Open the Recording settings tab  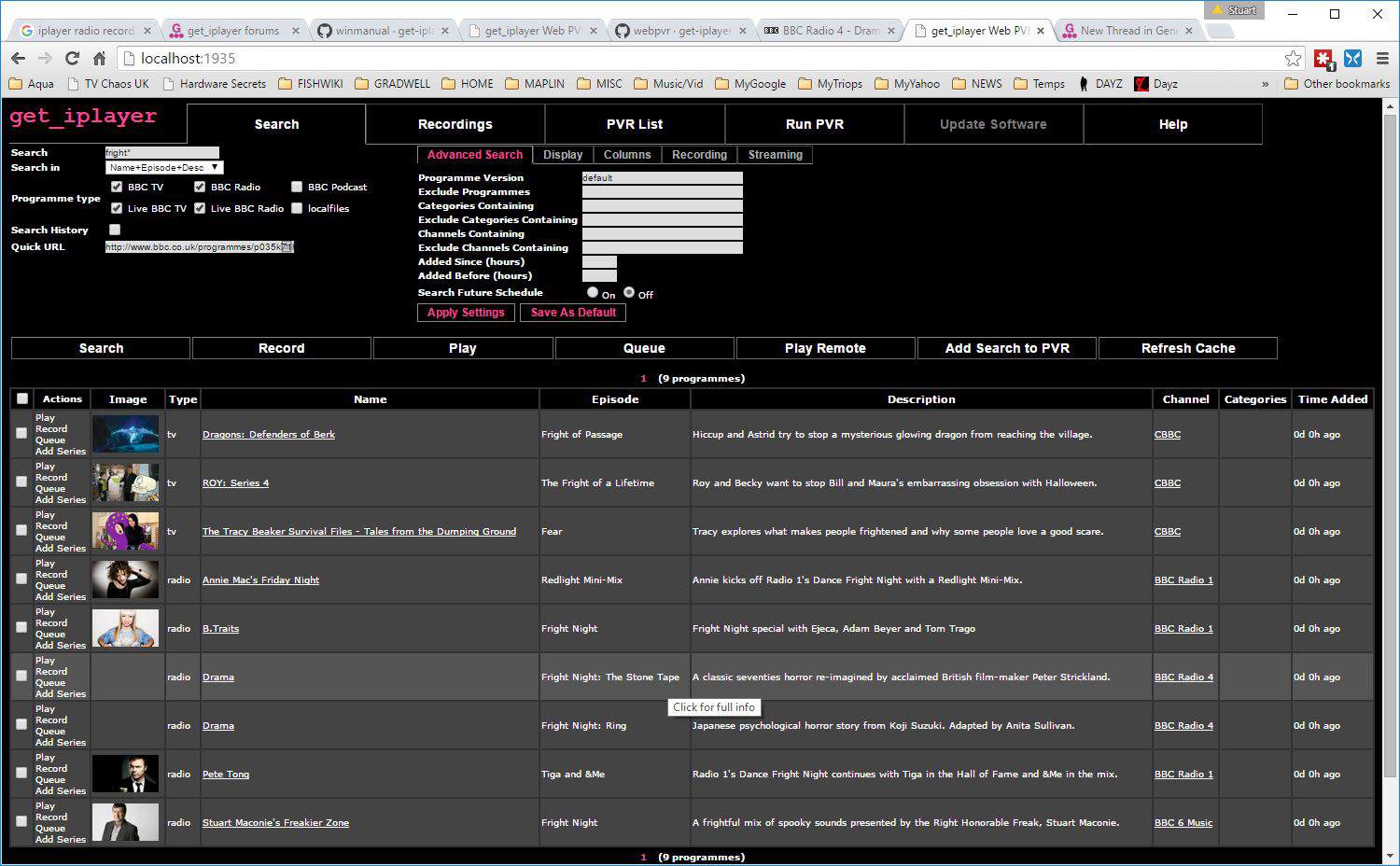(x=699, y=155)
